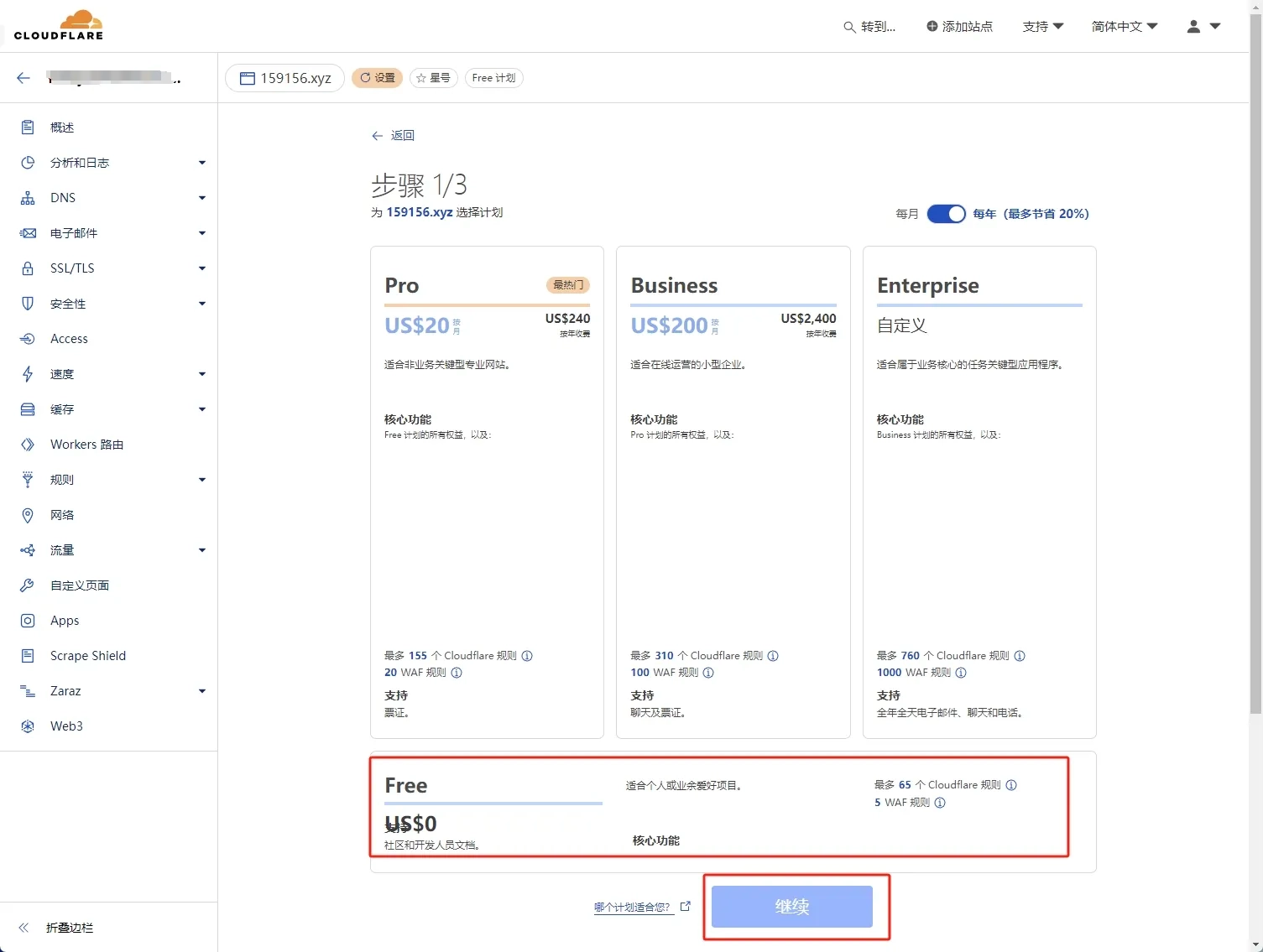Open the user account dropdown
This screenshot has width=1263, height=952.
tap(1203, 27)
